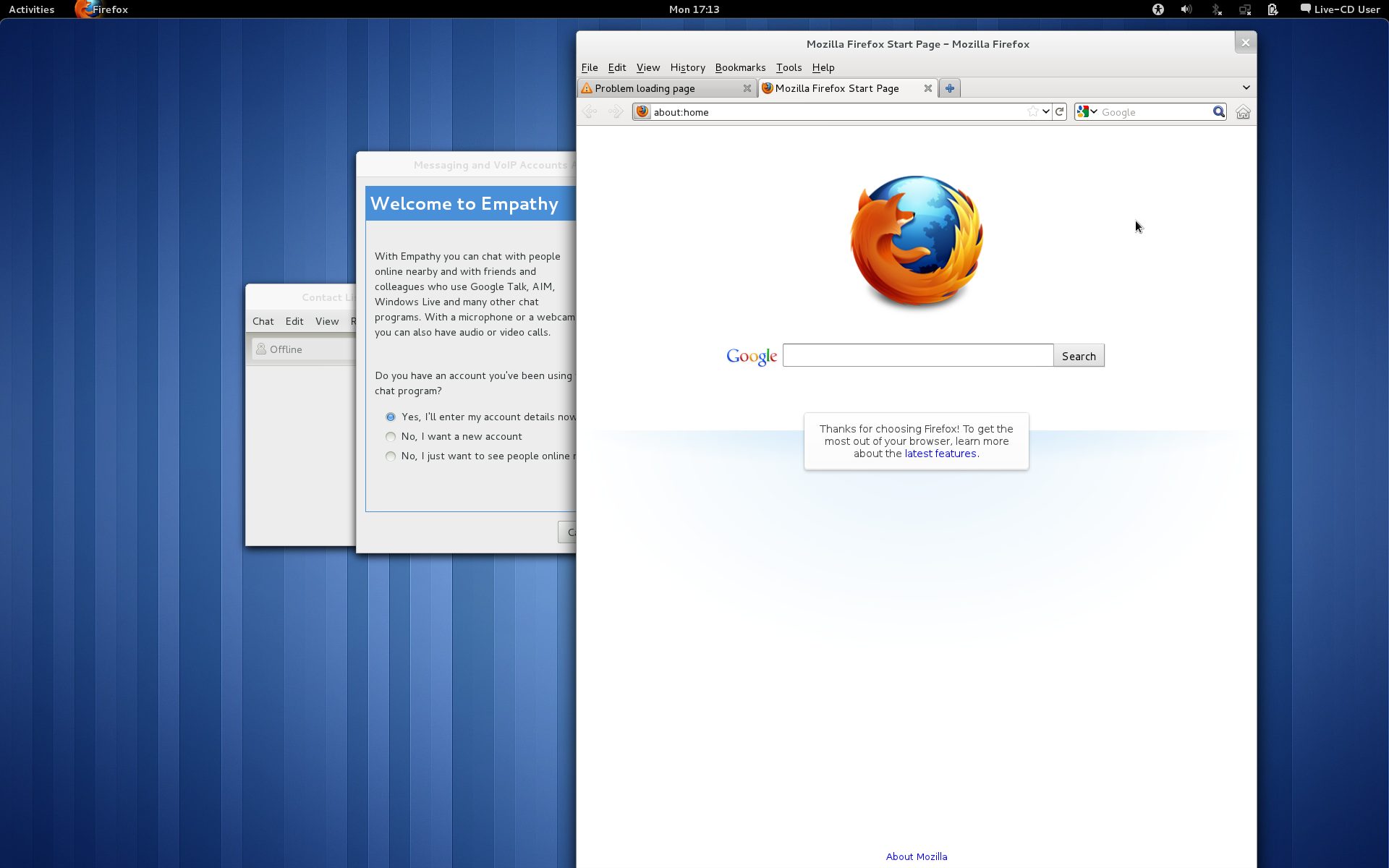Click the Back arrow in Firefox toolbar

tap(590, 111)
